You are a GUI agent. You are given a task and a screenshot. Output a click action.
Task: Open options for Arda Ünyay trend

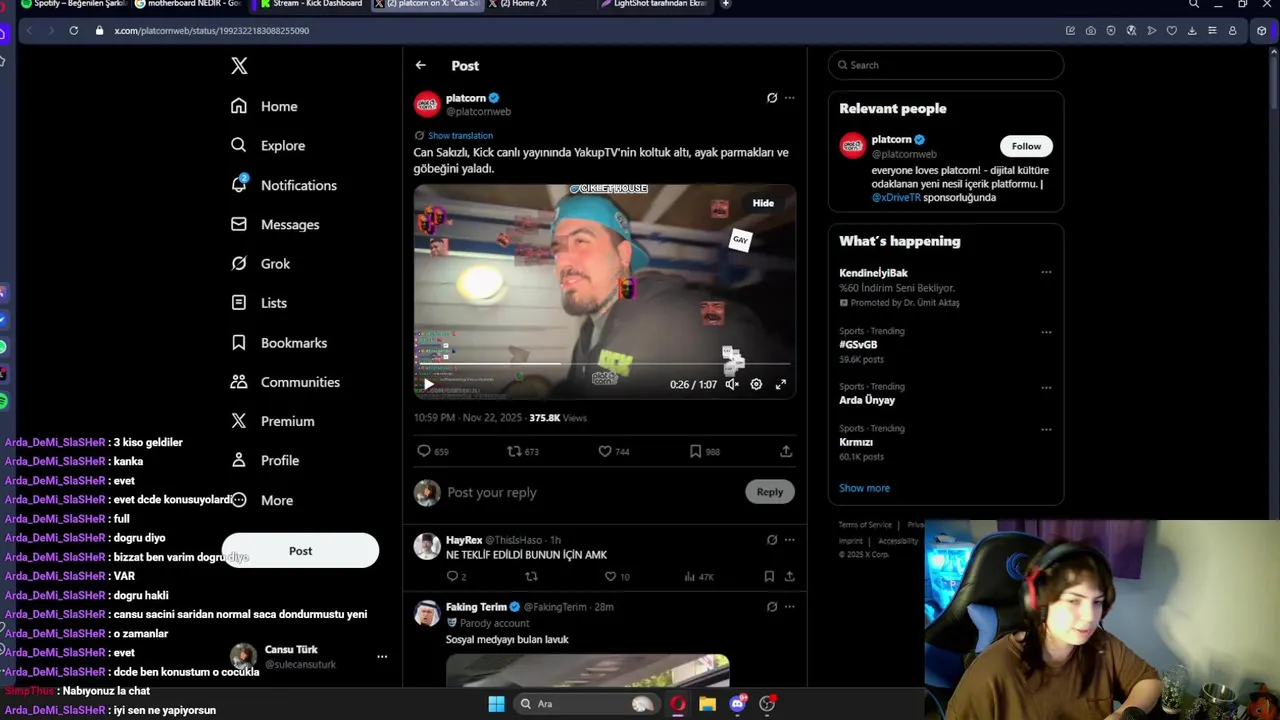click(1046, 387)
